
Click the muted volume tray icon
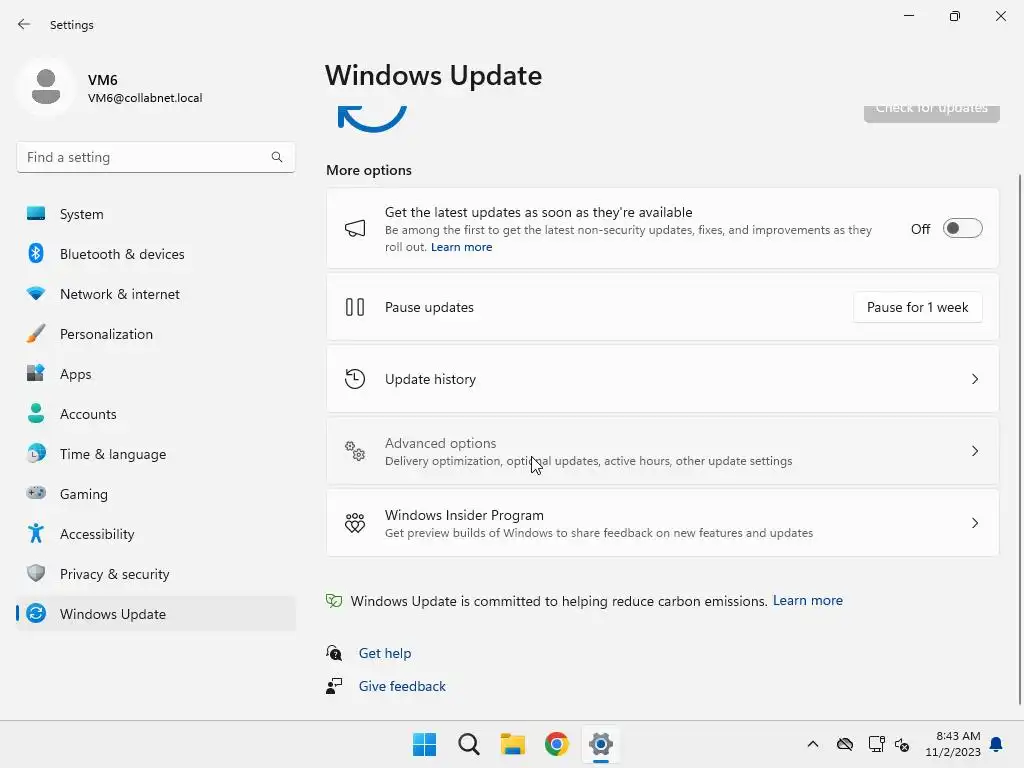click(x=902, y=744)
